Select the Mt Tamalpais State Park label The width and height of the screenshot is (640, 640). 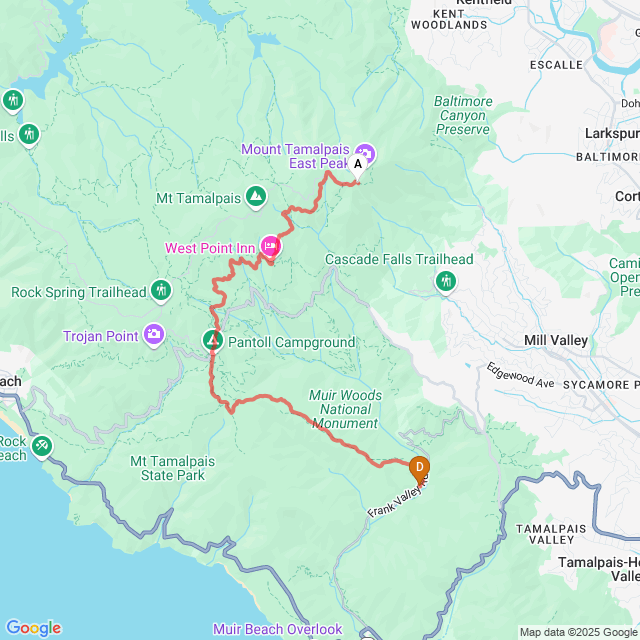coord(173,468)
